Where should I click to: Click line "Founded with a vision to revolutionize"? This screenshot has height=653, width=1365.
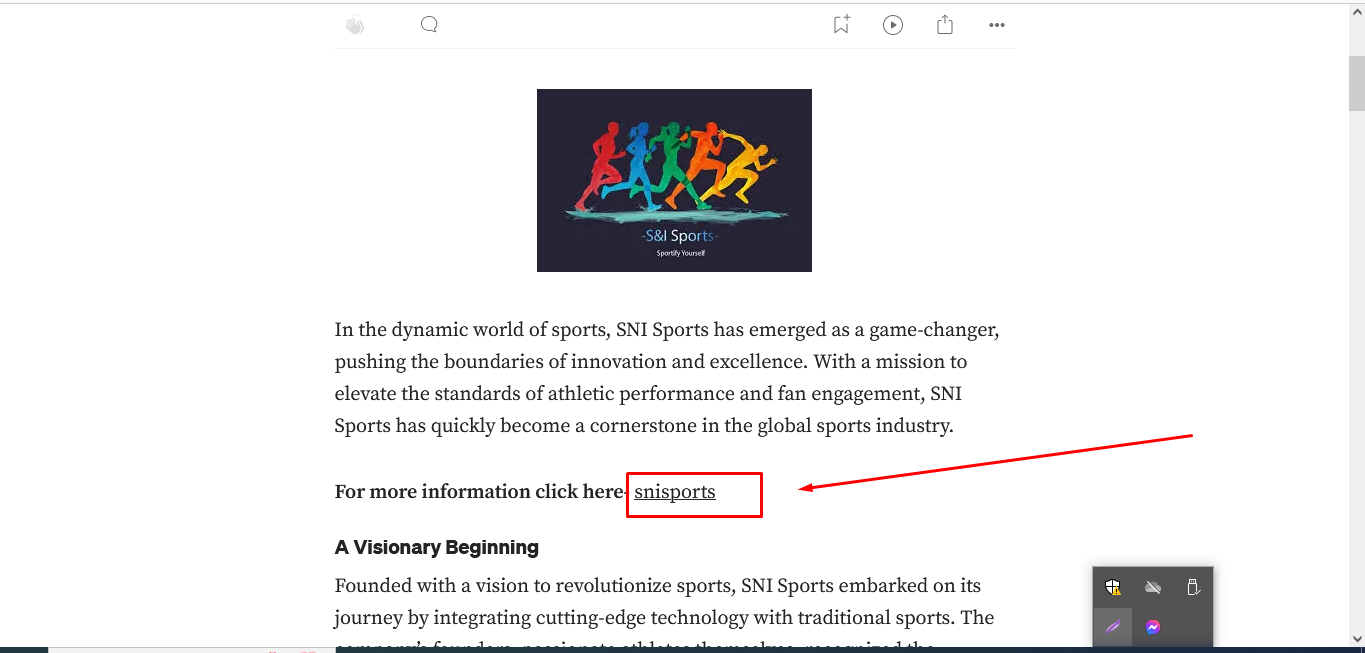pyautogui.click(x=658, y=586)
